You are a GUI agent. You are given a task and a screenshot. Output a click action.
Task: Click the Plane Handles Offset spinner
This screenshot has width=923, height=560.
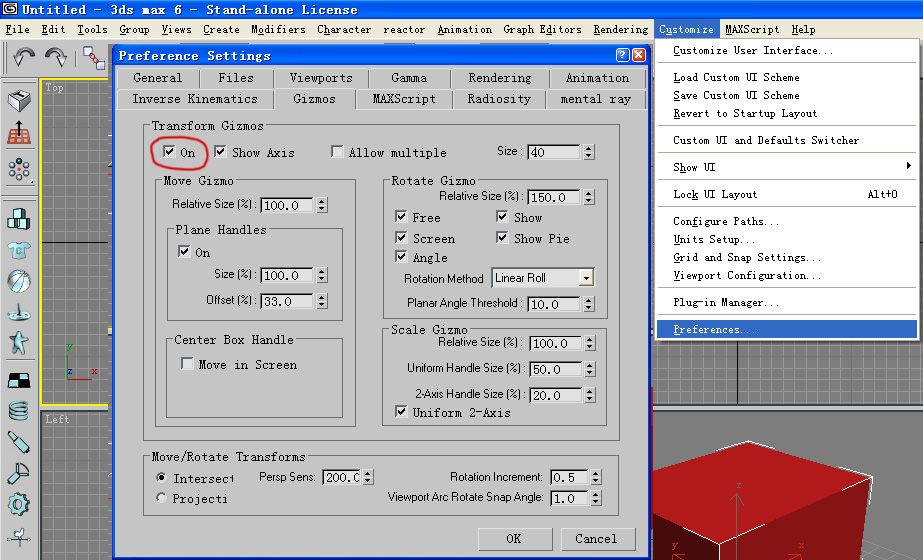coord(321,301)
